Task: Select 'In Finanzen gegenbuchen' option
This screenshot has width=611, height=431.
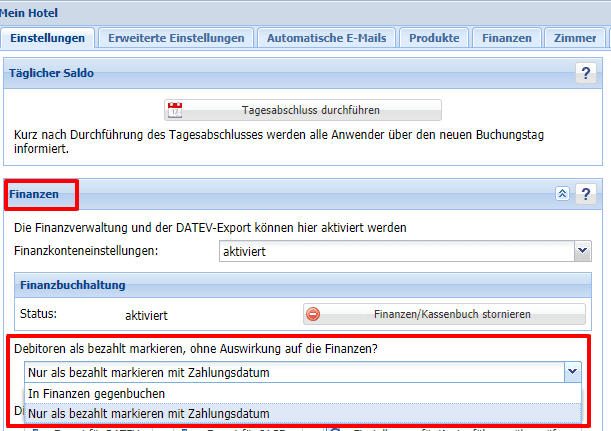Action: click(96, 393)
